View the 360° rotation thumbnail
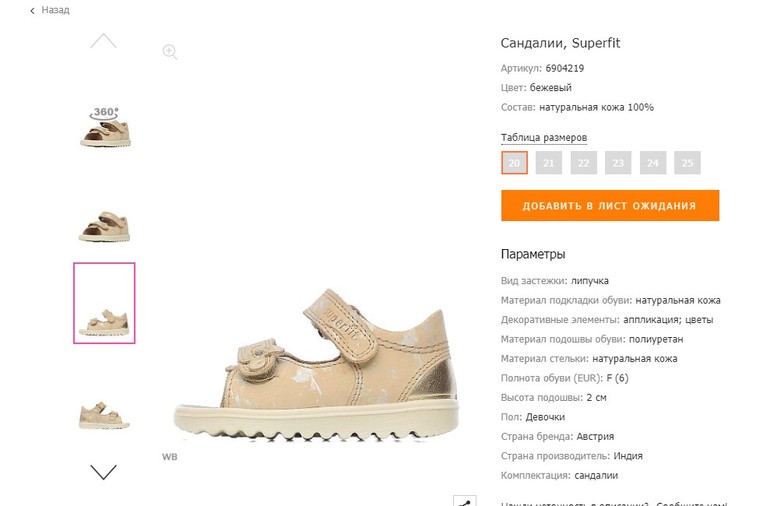This screenshot has height=506, width=770. click(x=105, y=127)
